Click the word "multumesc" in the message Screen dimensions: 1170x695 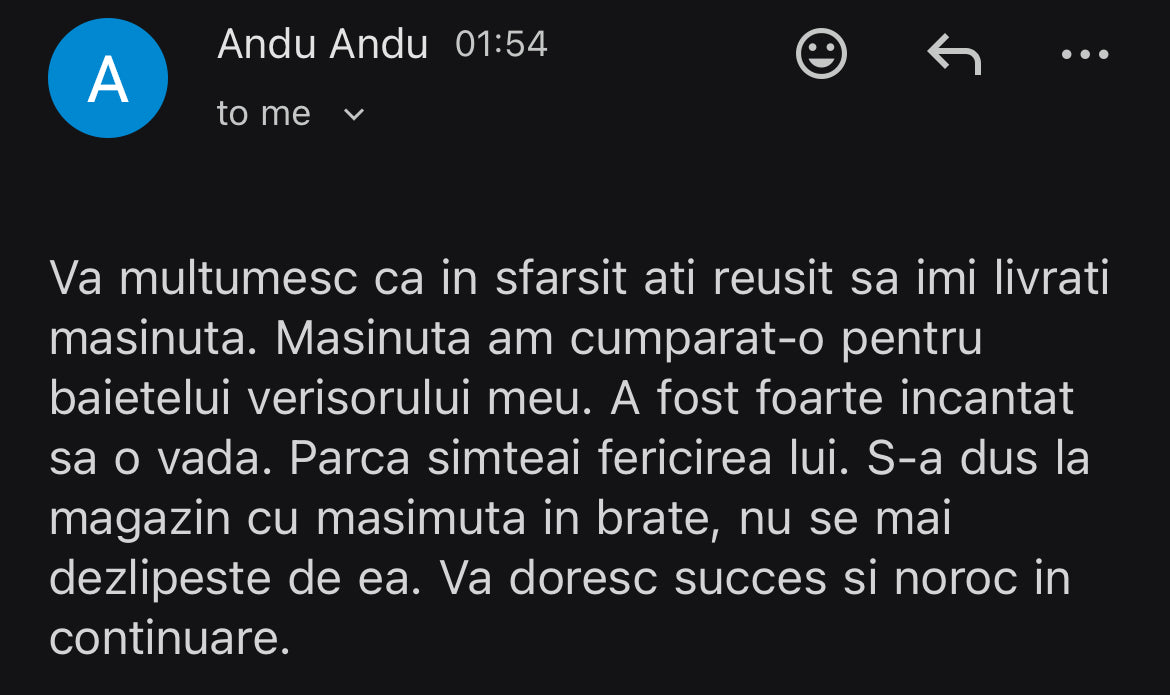[238, 280]
